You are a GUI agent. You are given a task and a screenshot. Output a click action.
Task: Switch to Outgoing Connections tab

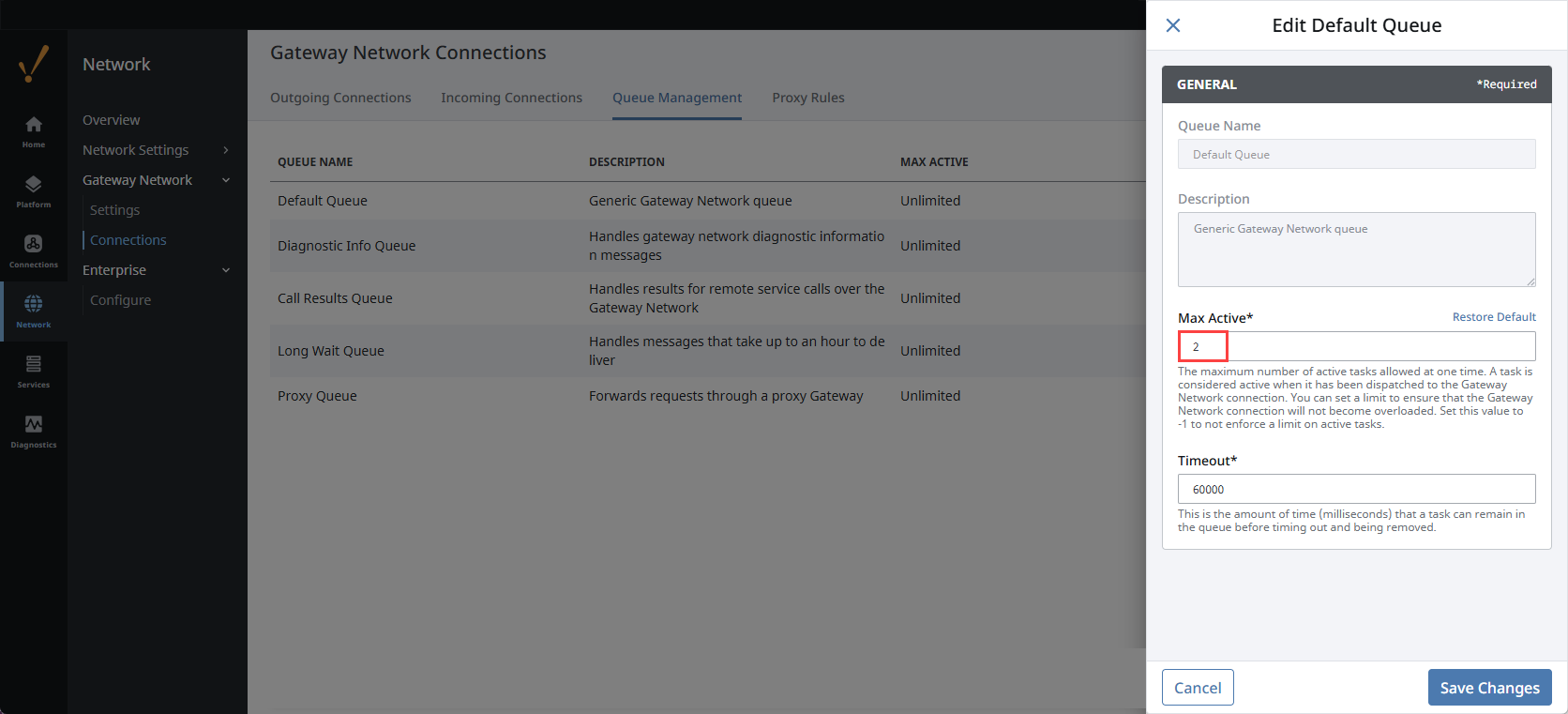click(340, 98)
